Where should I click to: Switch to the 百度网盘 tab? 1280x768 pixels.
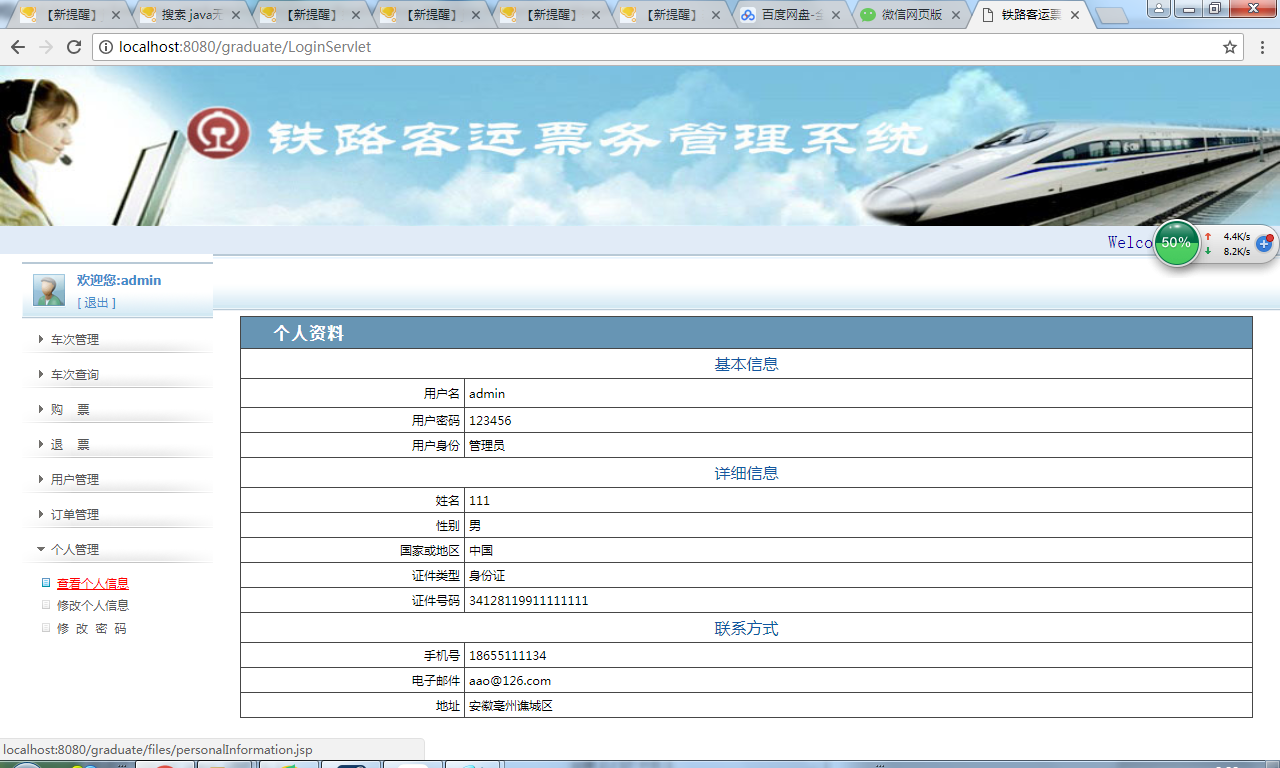pyautogui.click(x=790, y=15)
